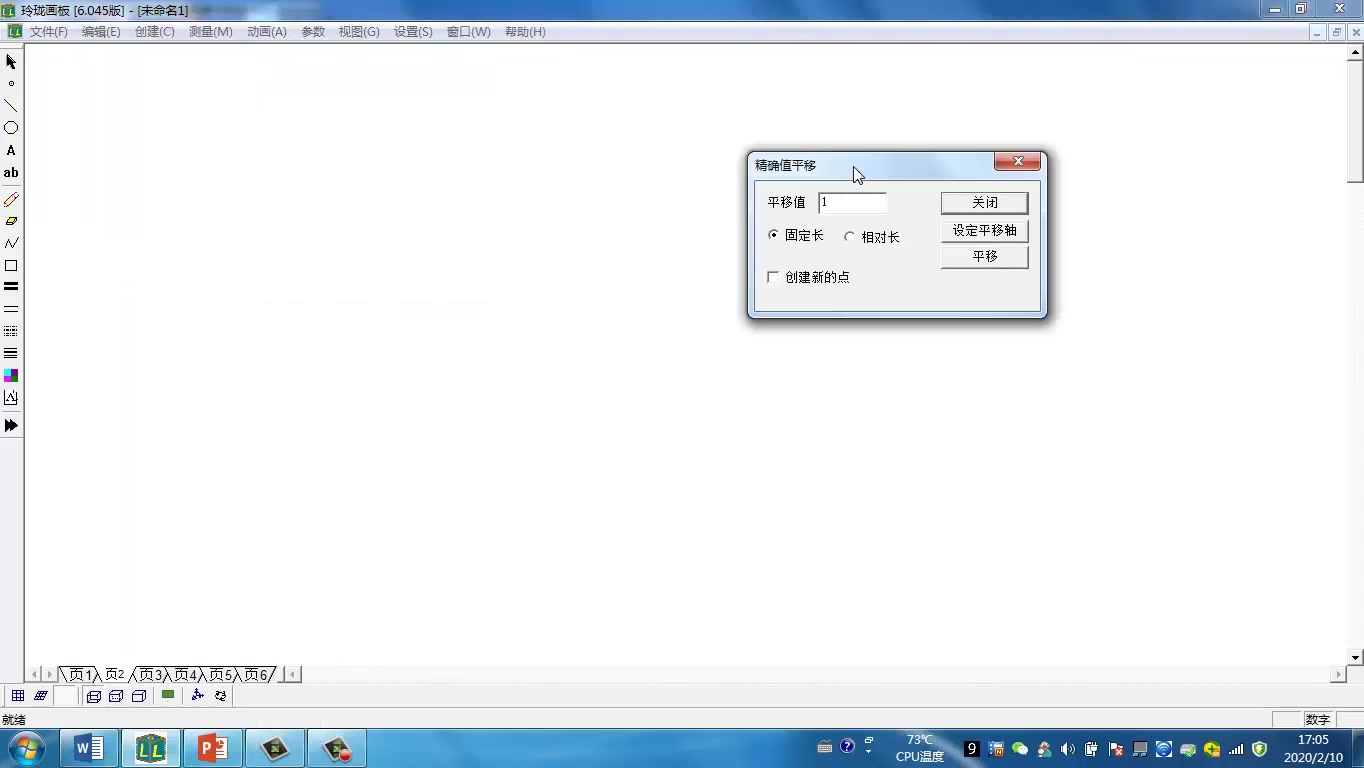Switch to the 页3 tab
1364x768 pixels.
(150, 675)
